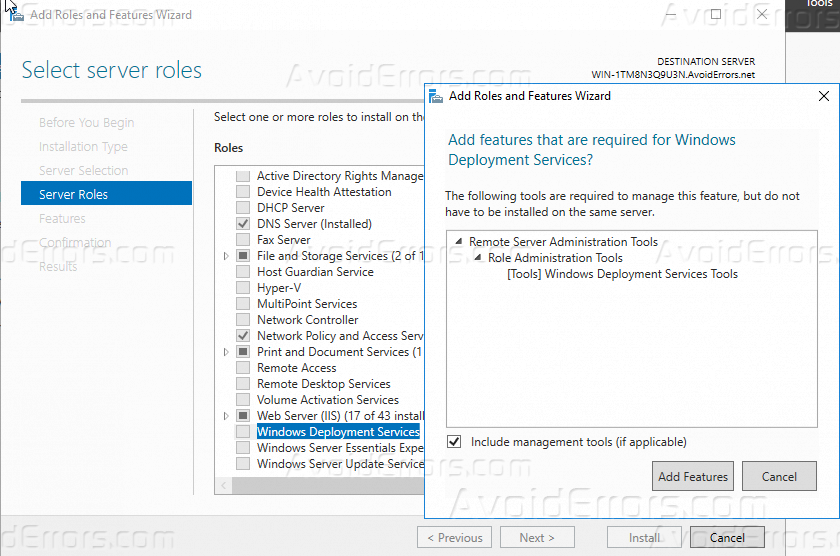840x556 pixels.
Task: Collapse Remote Server Administration Tools node
Action: (x=458, y=242)
